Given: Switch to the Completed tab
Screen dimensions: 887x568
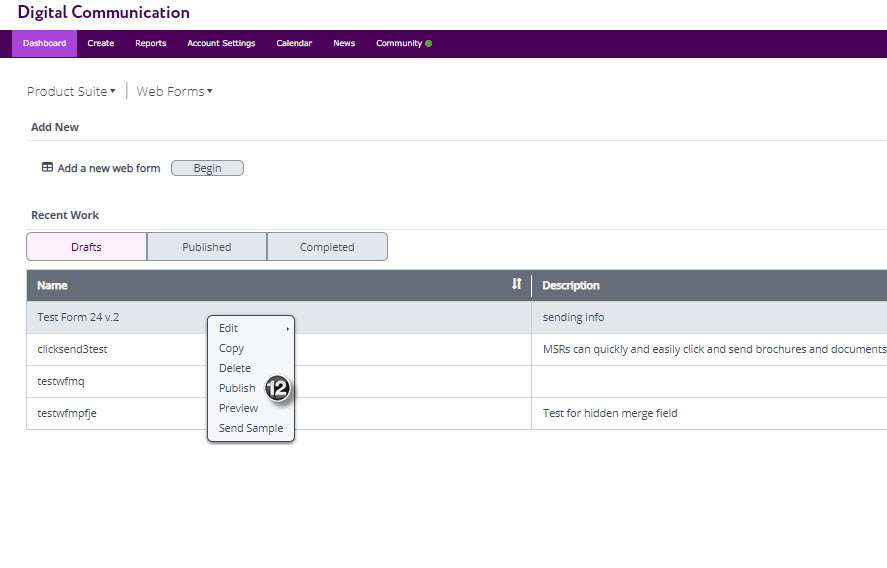Looking at the screenshot, I should coord(327,247).
